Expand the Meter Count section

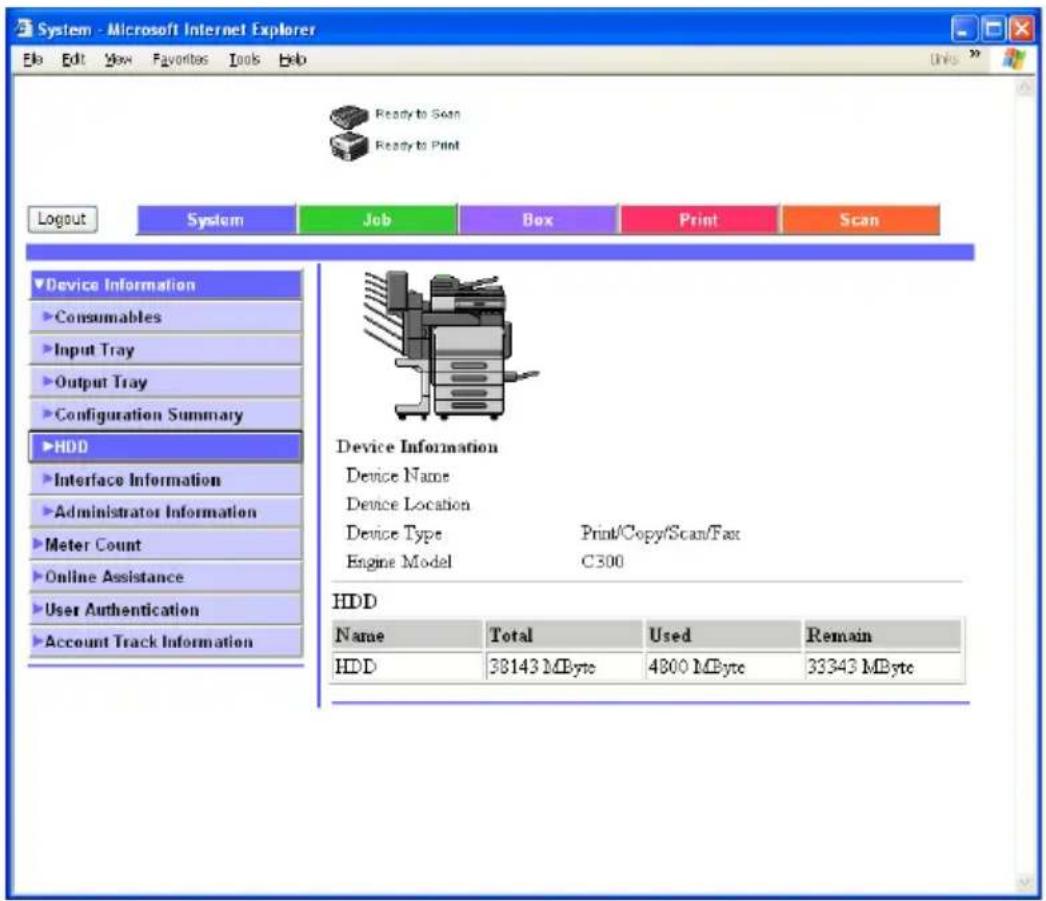165,545
